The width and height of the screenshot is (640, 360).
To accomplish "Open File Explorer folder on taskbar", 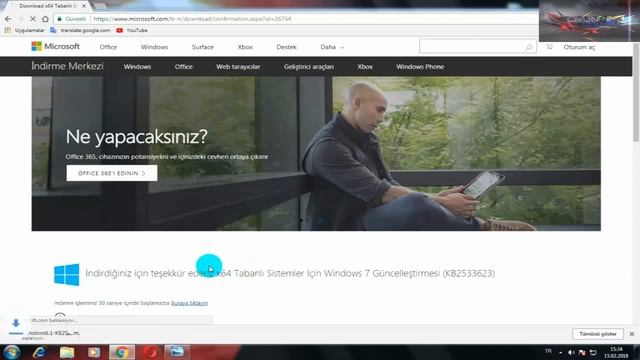I will tap(67, 352).
